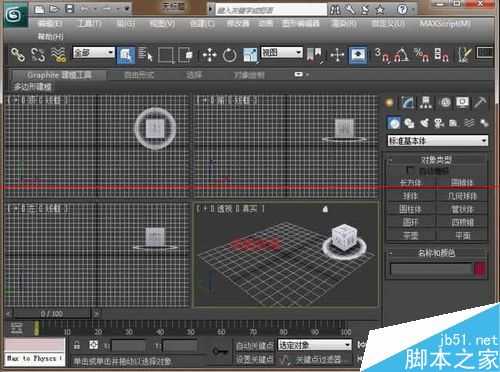Viewport: 500px width, 372px height.
Task: Select the Geometry category icon
Action: coord(394,123)
